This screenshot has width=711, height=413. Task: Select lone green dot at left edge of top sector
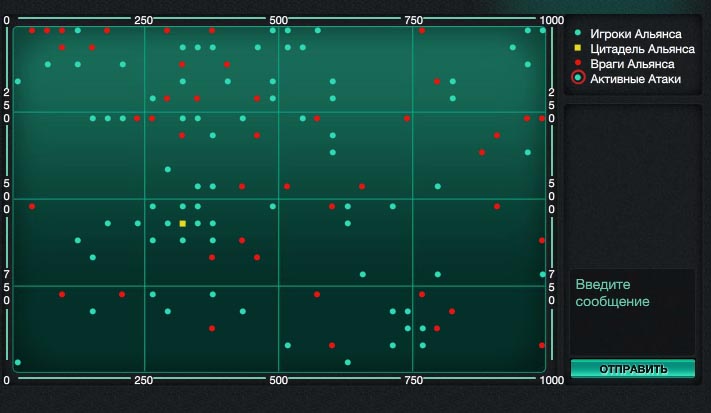[18, 82]
